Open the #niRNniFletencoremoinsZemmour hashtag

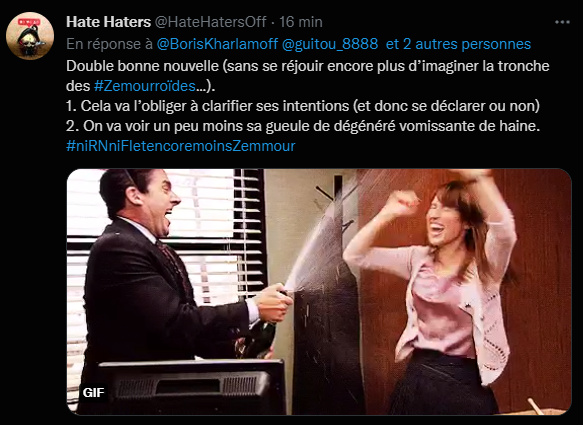tap(181, 146)
